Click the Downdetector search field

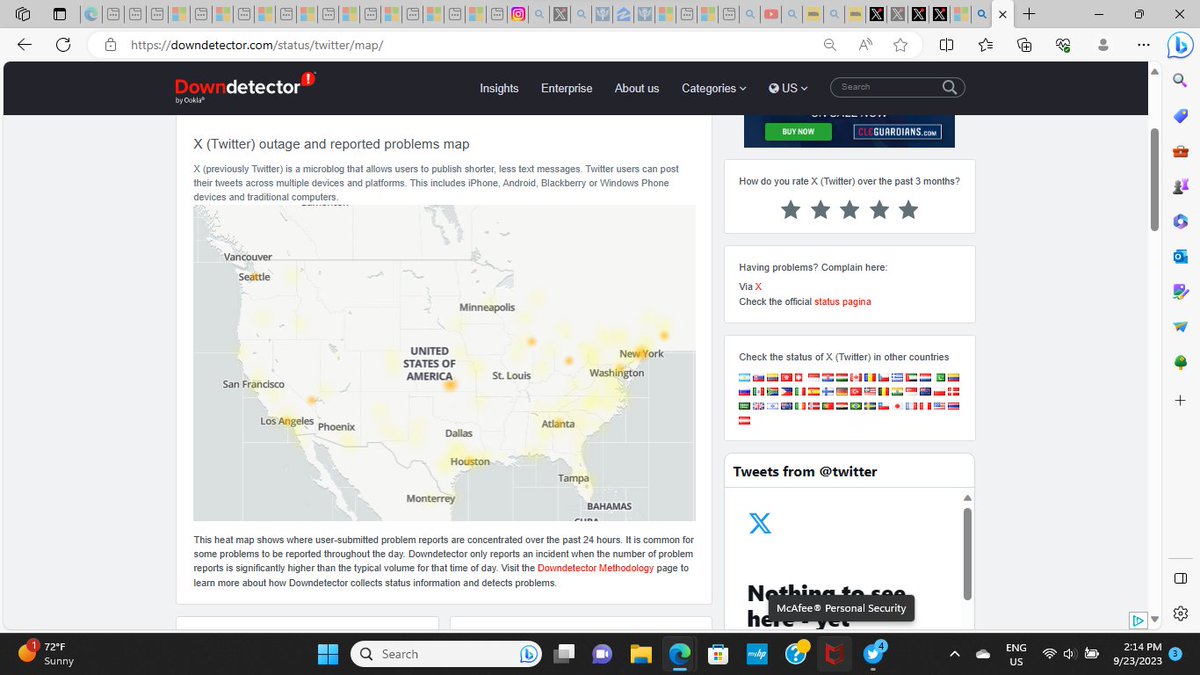[888, 87]
